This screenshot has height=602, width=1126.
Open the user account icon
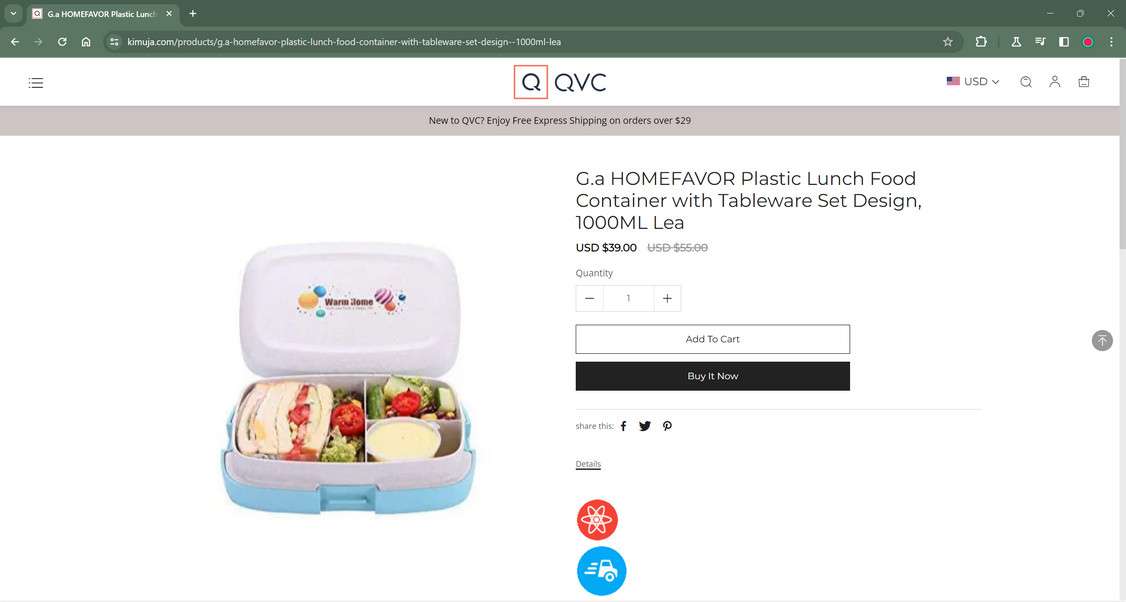pos(1054,82)
